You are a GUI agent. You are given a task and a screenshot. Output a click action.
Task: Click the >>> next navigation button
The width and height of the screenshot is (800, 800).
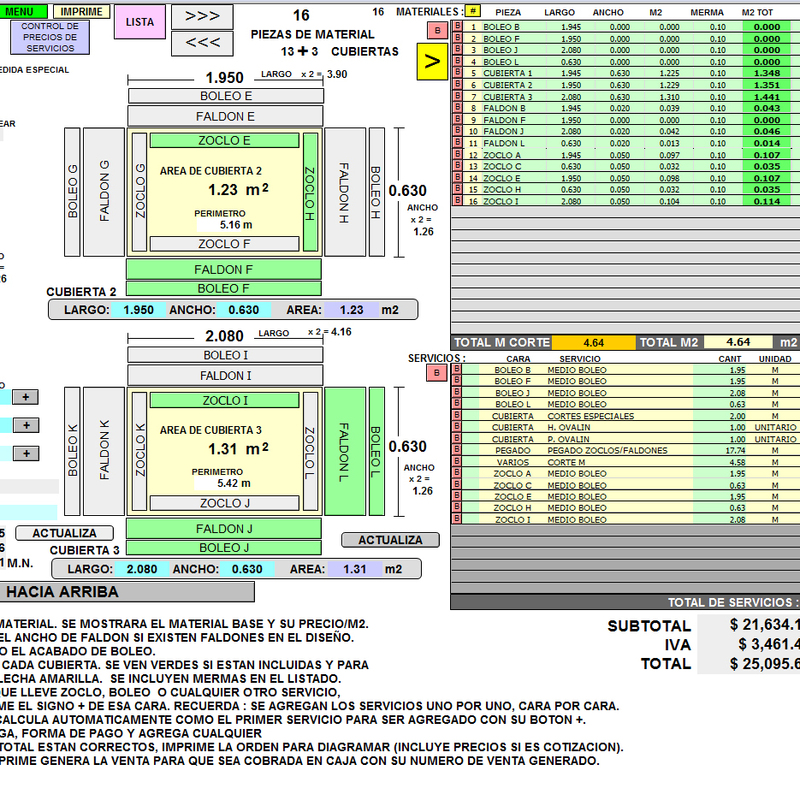point(203,16)
